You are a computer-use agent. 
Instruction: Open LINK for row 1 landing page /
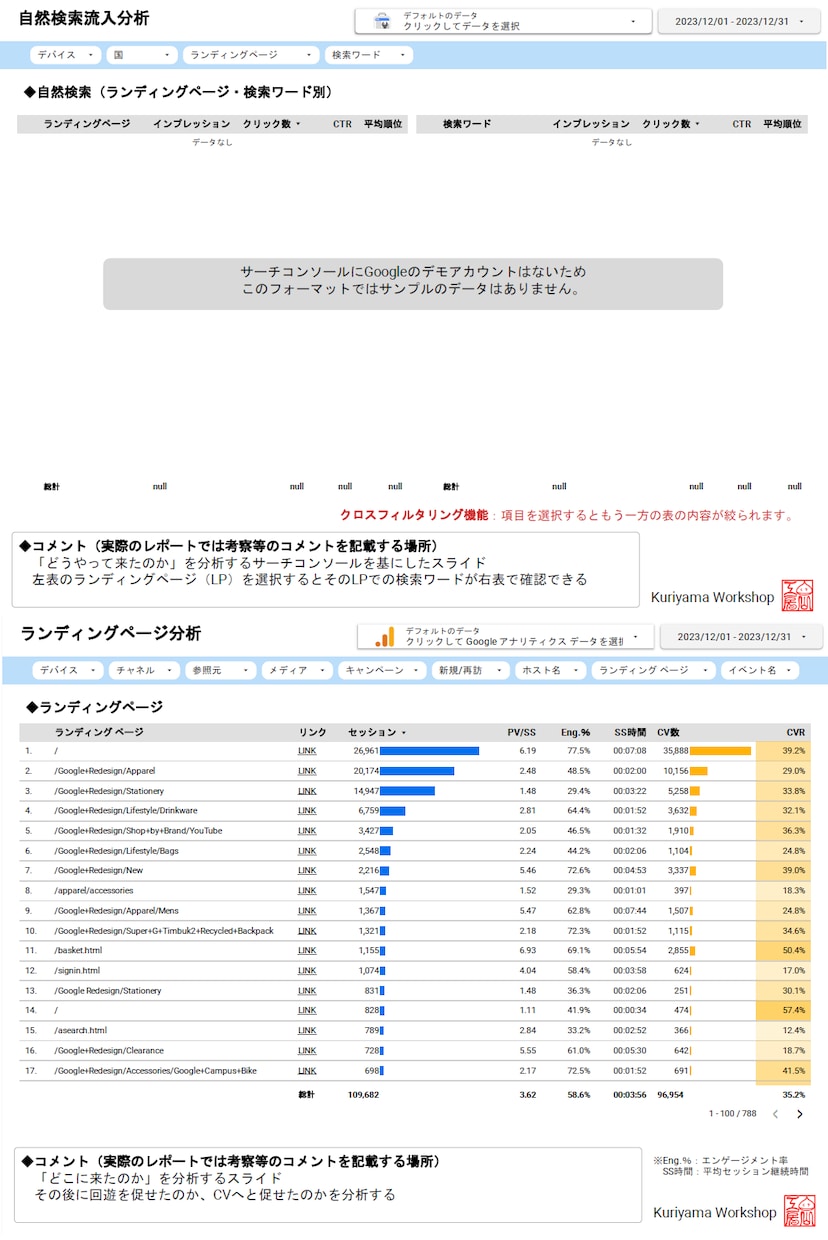[x=307, y=751]
